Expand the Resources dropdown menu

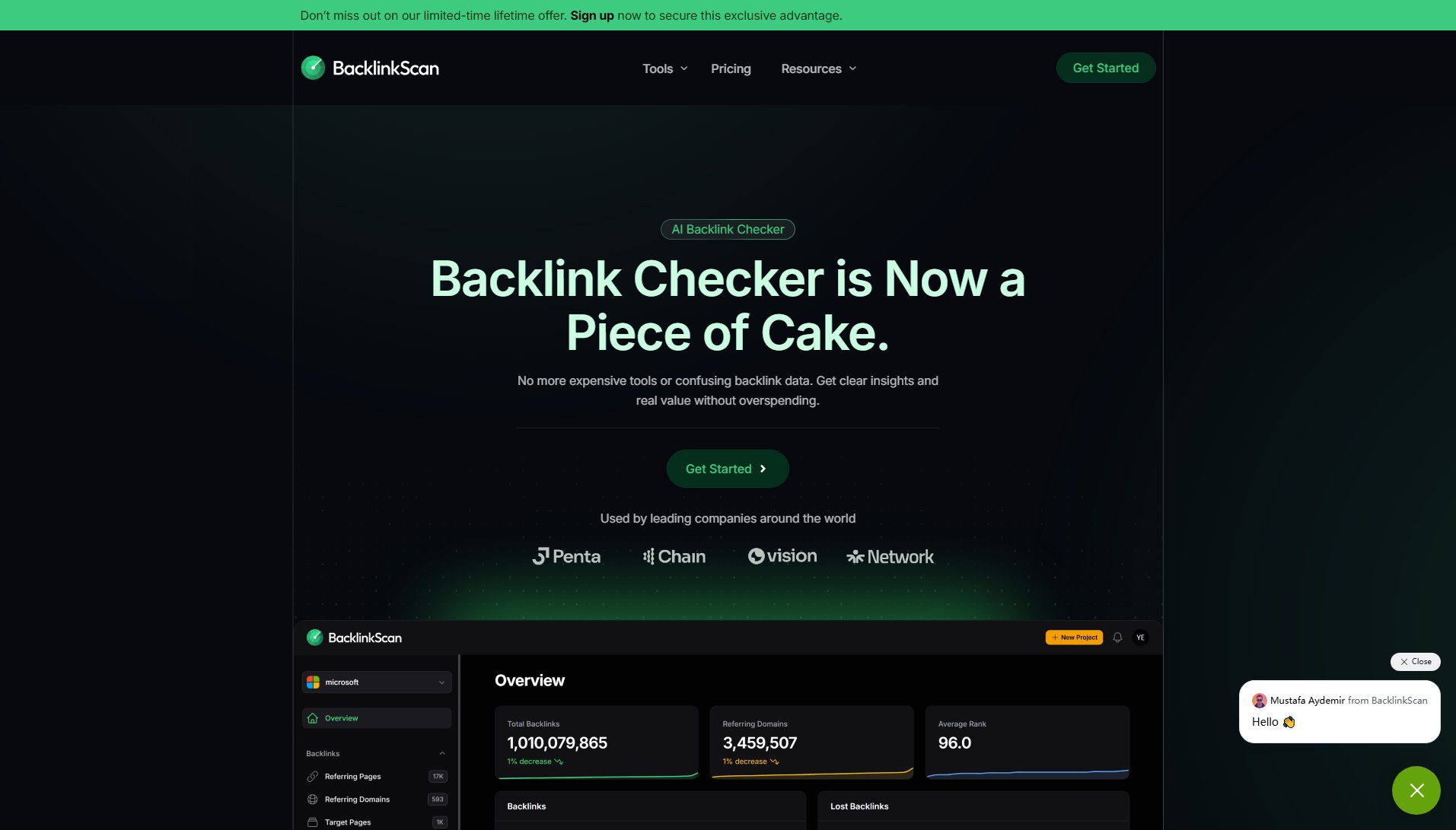pos(819,68)
